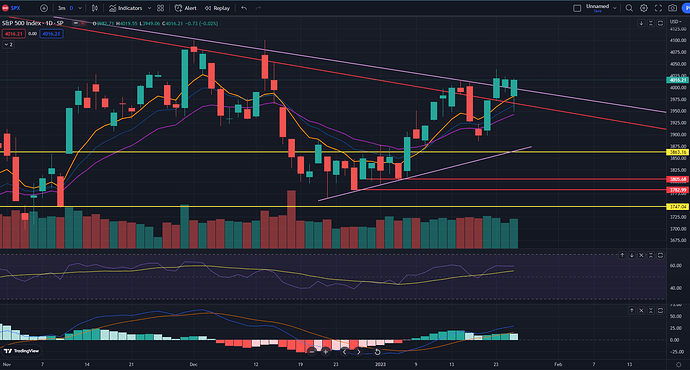The width and height of the screenshot is (690, 370).
Task: Take a chart snapshot with camera icon
Action: pos(672,8)
